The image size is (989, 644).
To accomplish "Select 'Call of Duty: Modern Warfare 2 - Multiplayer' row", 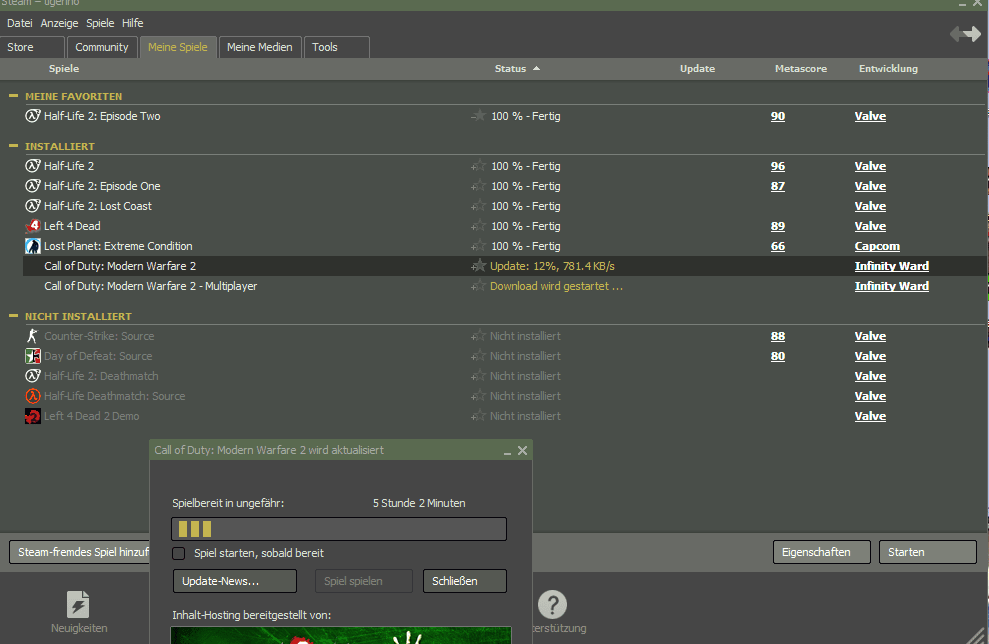I will click(x=505, y=286).
